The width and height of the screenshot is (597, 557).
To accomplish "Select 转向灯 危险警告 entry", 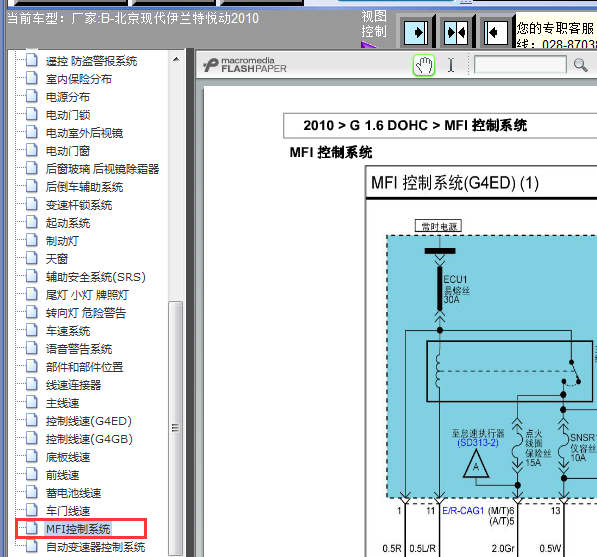I will coord(86,313).
